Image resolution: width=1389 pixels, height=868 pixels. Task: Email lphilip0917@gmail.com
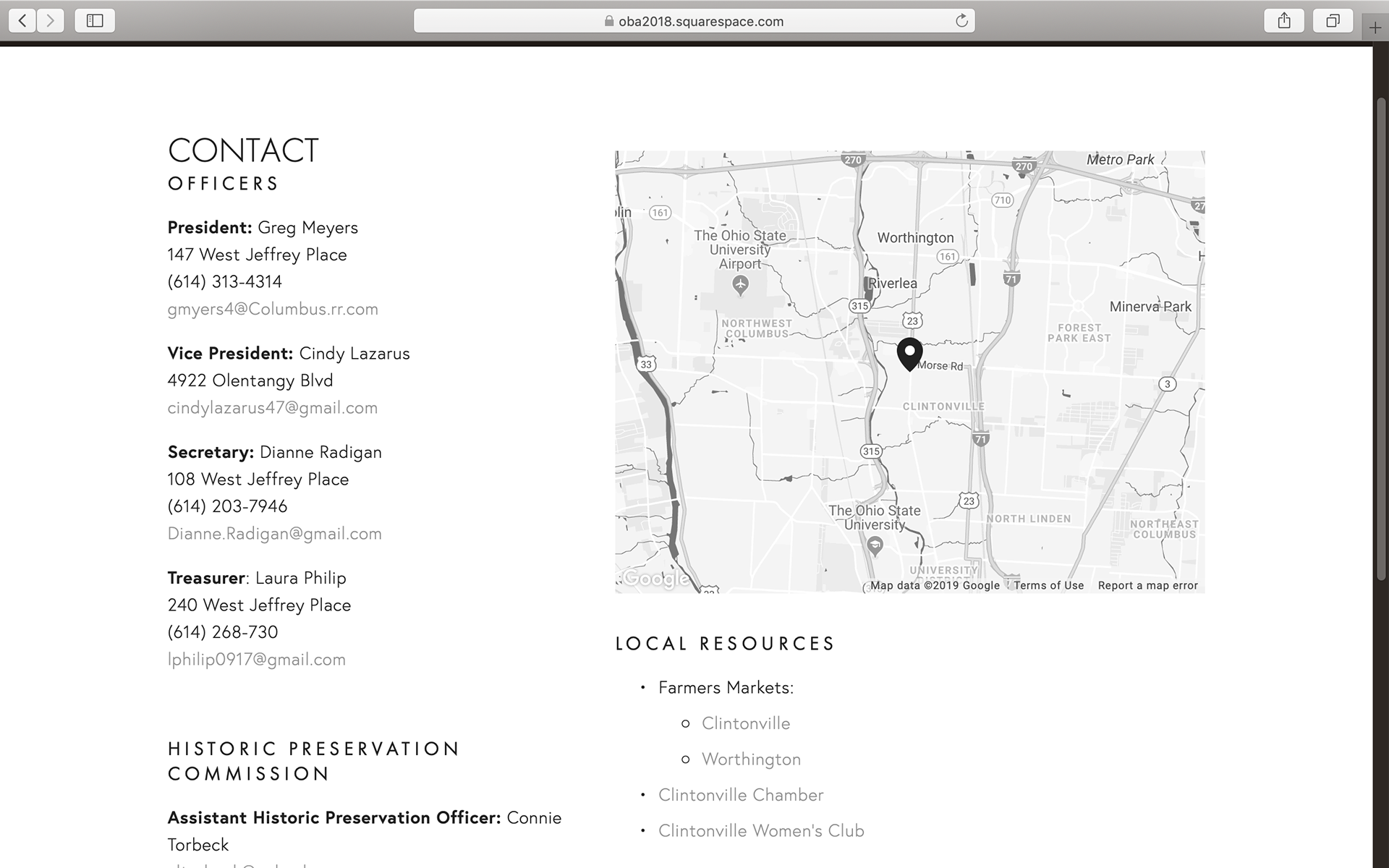point(257,660)
